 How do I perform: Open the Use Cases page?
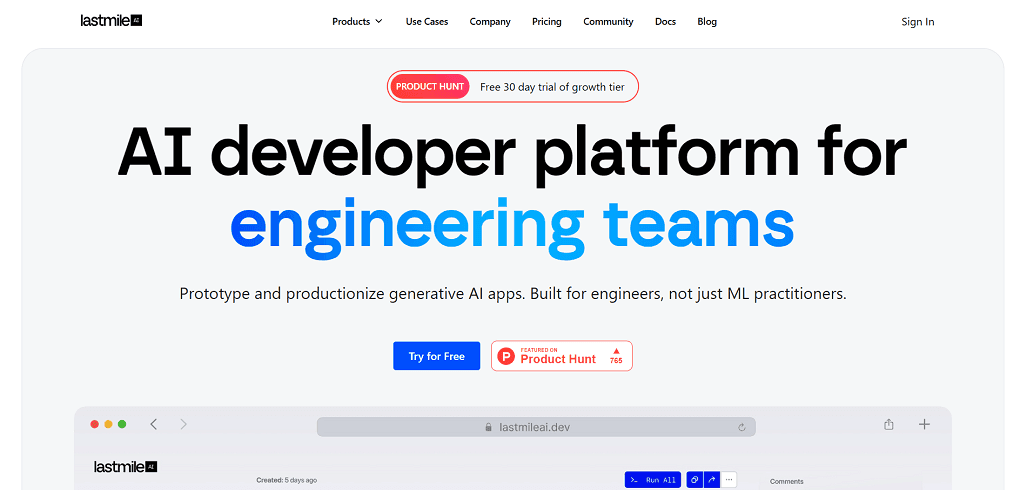coord(427,21)
